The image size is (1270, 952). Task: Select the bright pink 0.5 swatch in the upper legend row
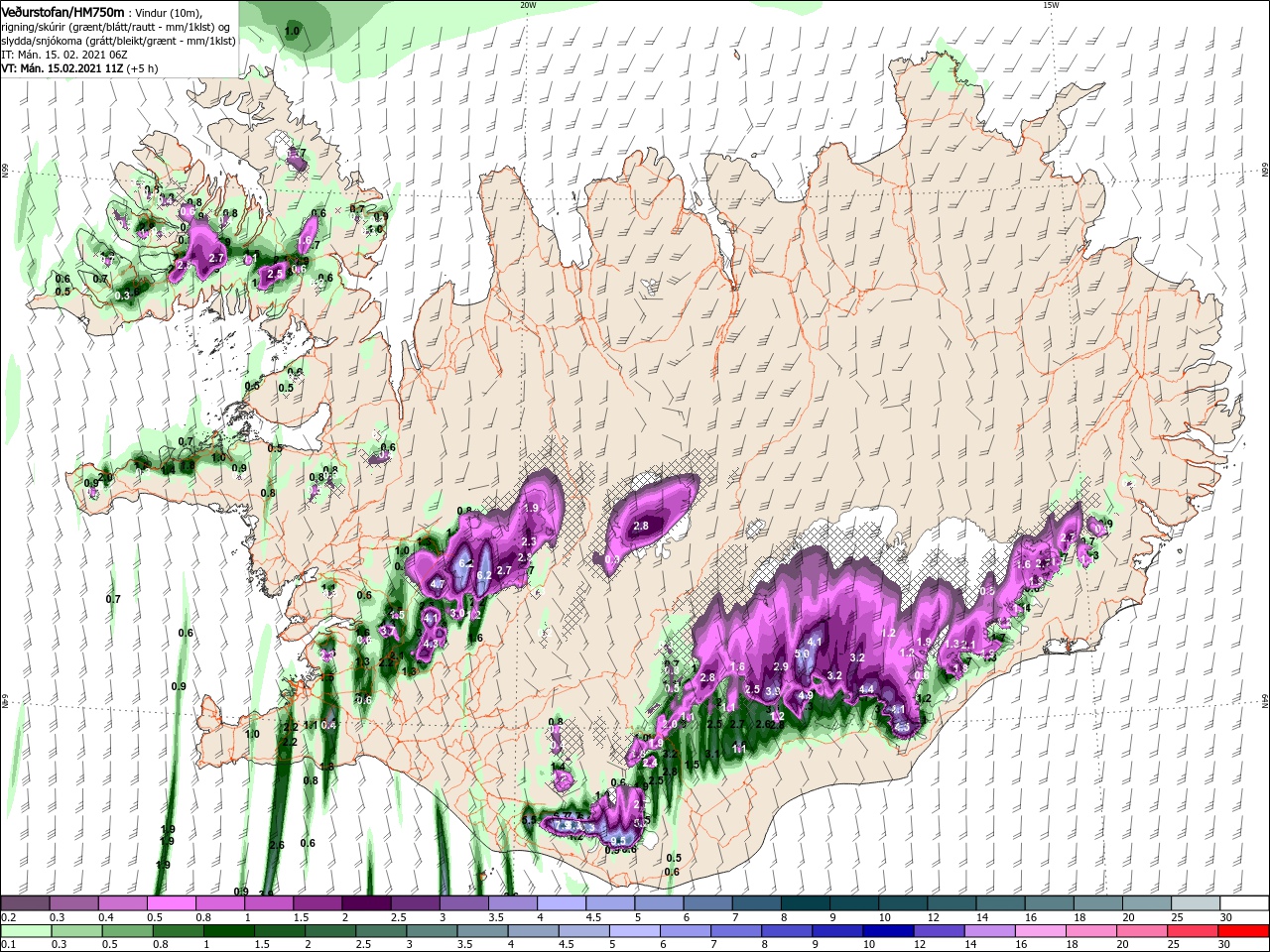171,903
